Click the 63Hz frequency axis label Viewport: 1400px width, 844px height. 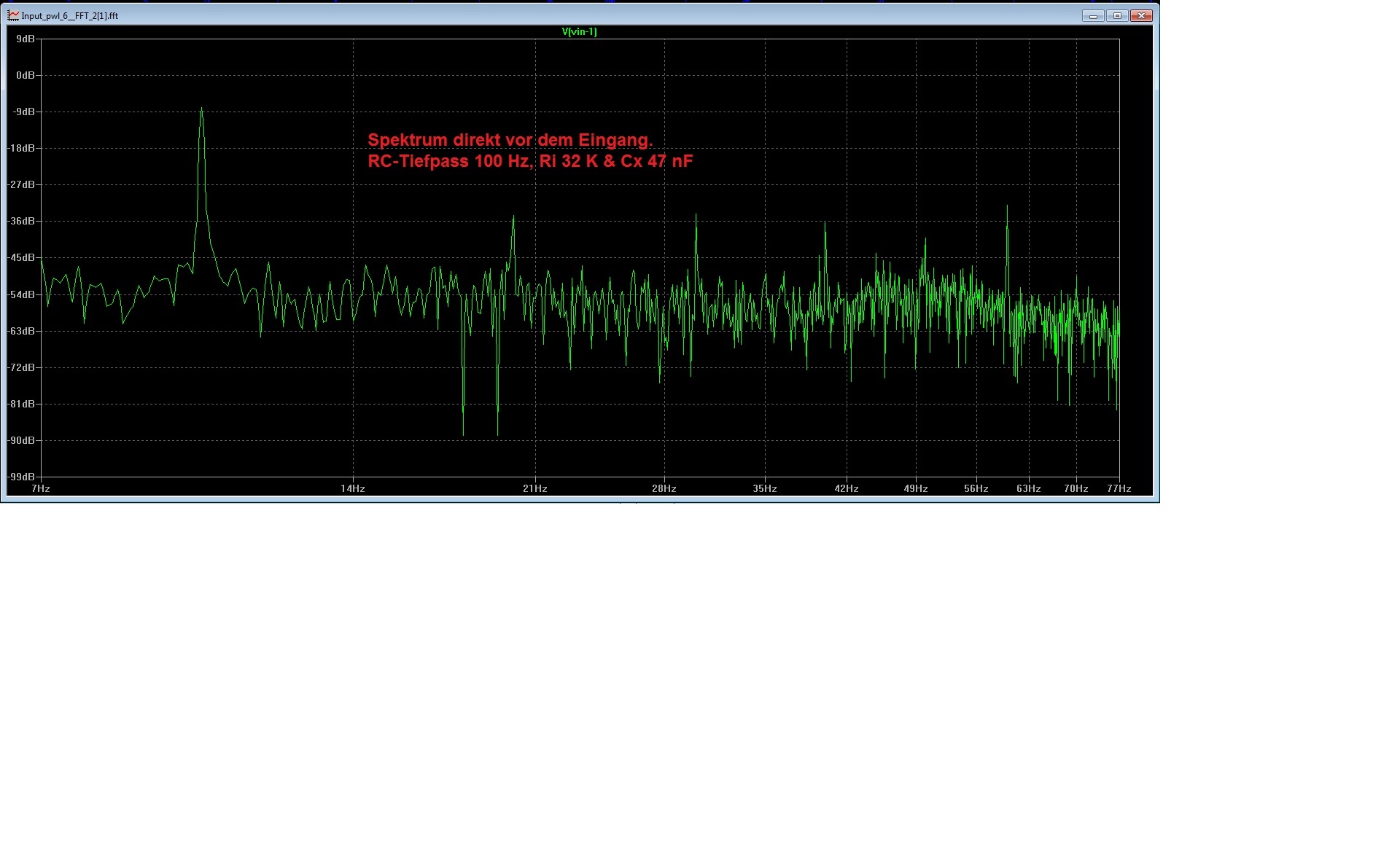click(x=1029, y=488)
